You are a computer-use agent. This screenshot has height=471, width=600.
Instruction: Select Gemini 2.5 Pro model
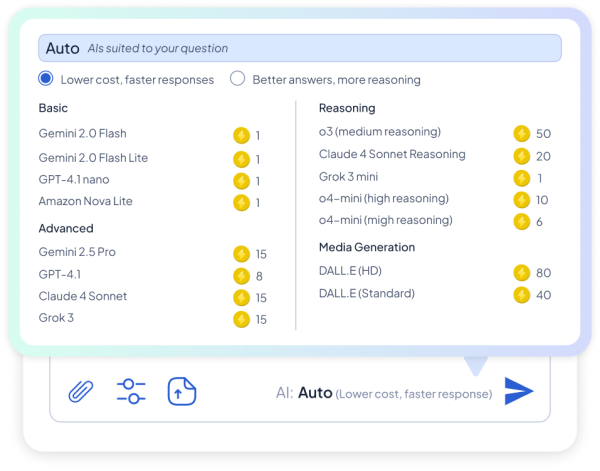[x=77, y=252]
